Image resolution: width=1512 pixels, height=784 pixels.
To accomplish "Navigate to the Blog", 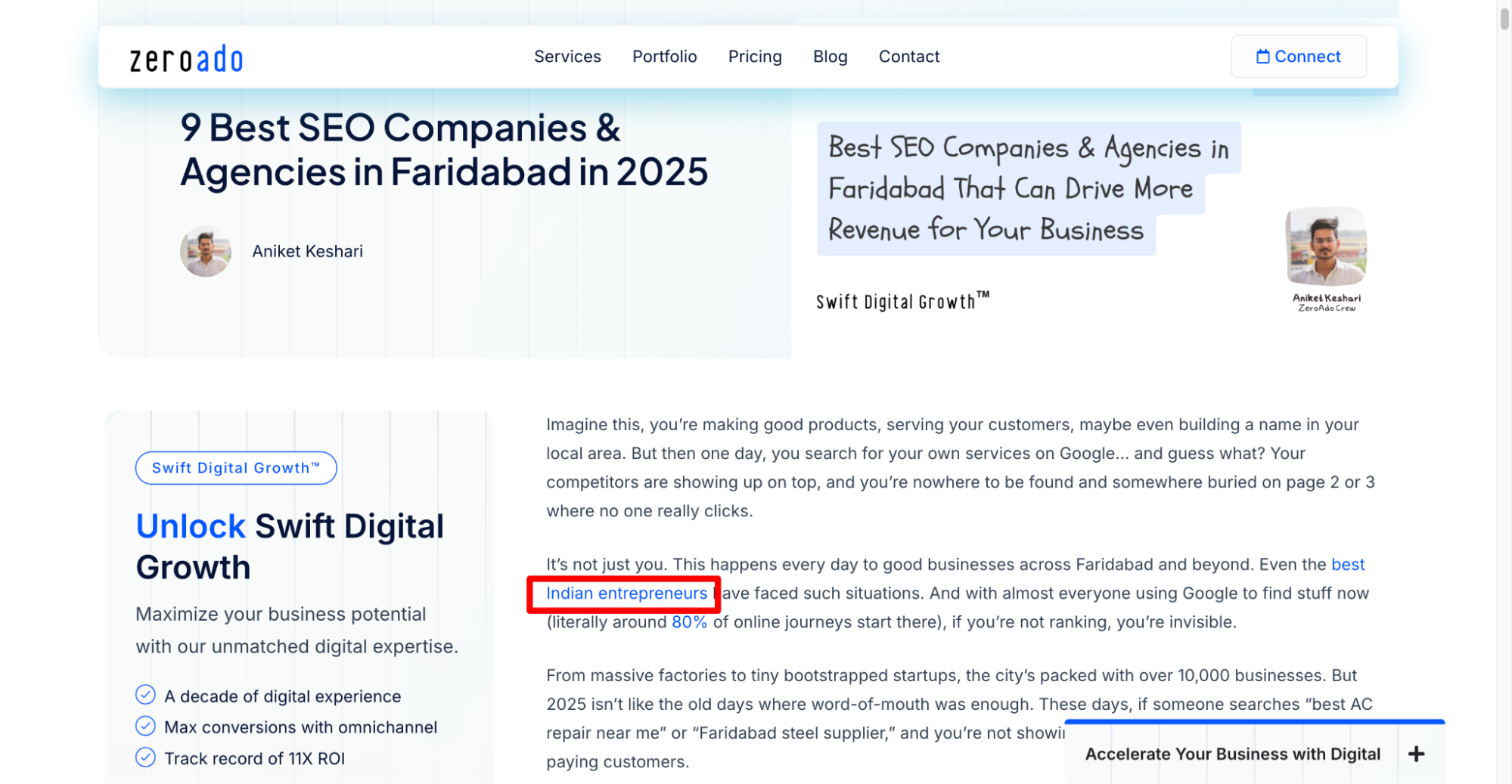I will pos(830,56).
